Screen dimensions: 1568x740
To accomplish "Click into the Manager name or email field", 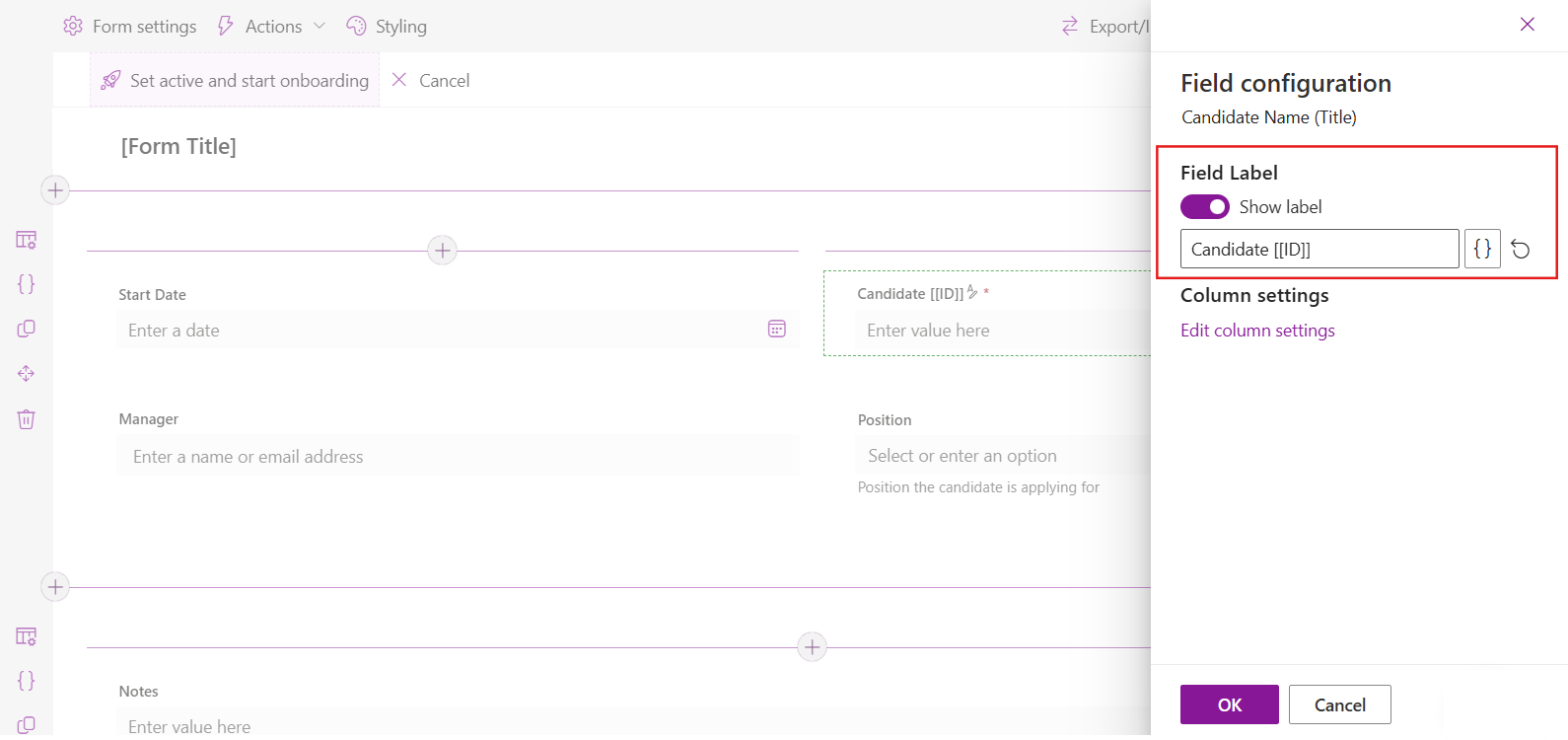I will pos(458,457).
